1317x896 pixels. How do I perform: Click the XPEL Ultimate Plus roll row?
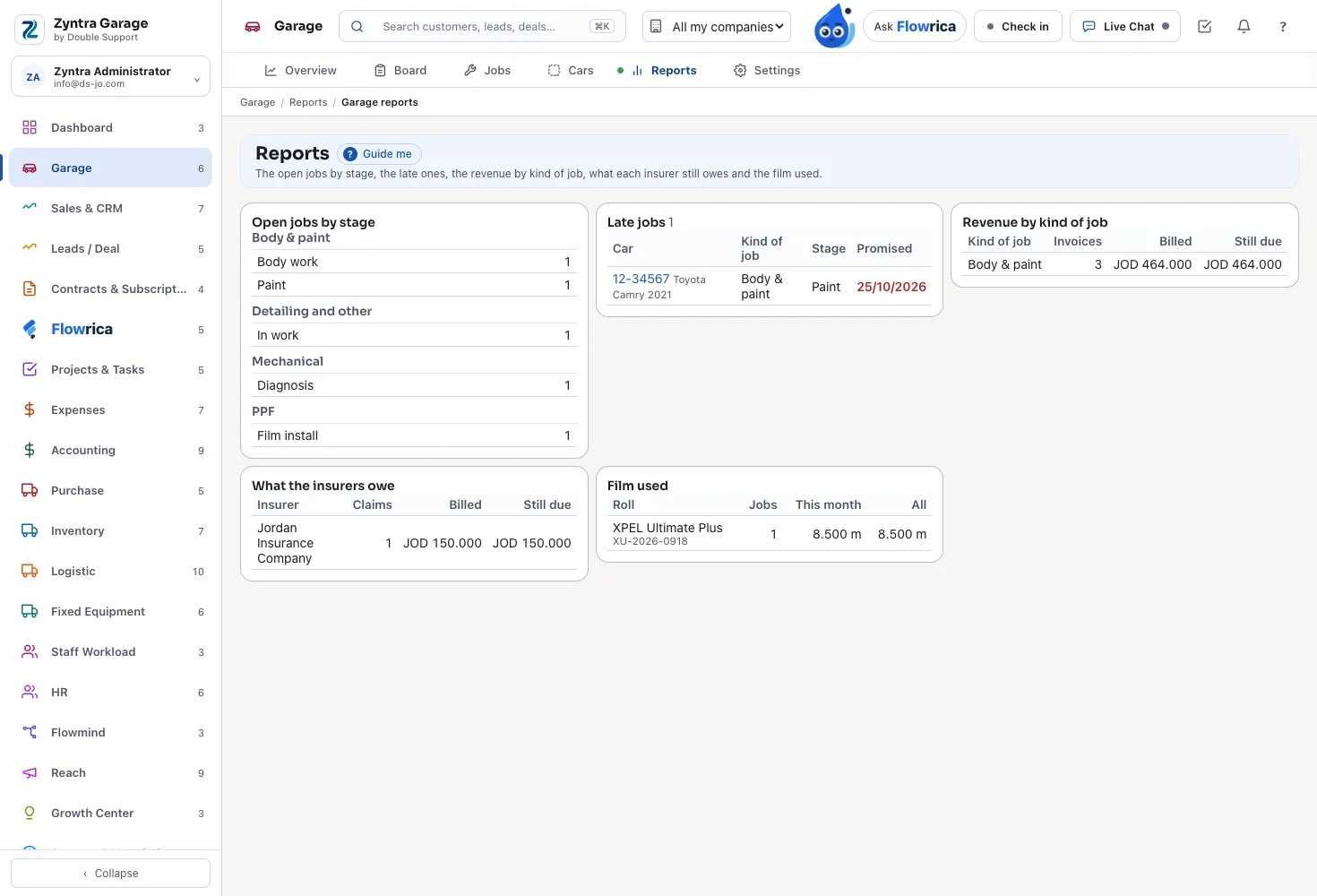pos(770,534)
